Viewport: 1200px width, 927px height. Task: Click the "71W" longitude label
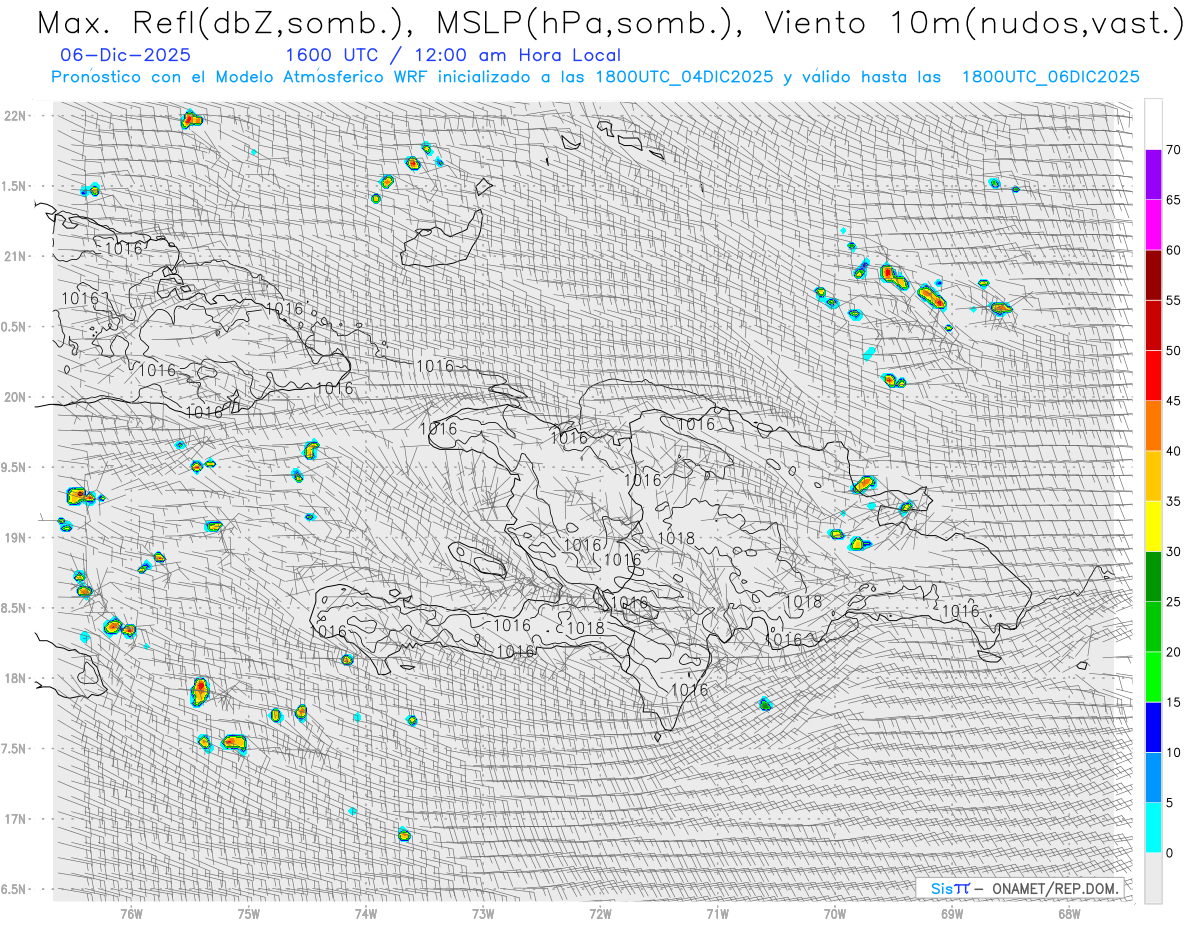717,912
